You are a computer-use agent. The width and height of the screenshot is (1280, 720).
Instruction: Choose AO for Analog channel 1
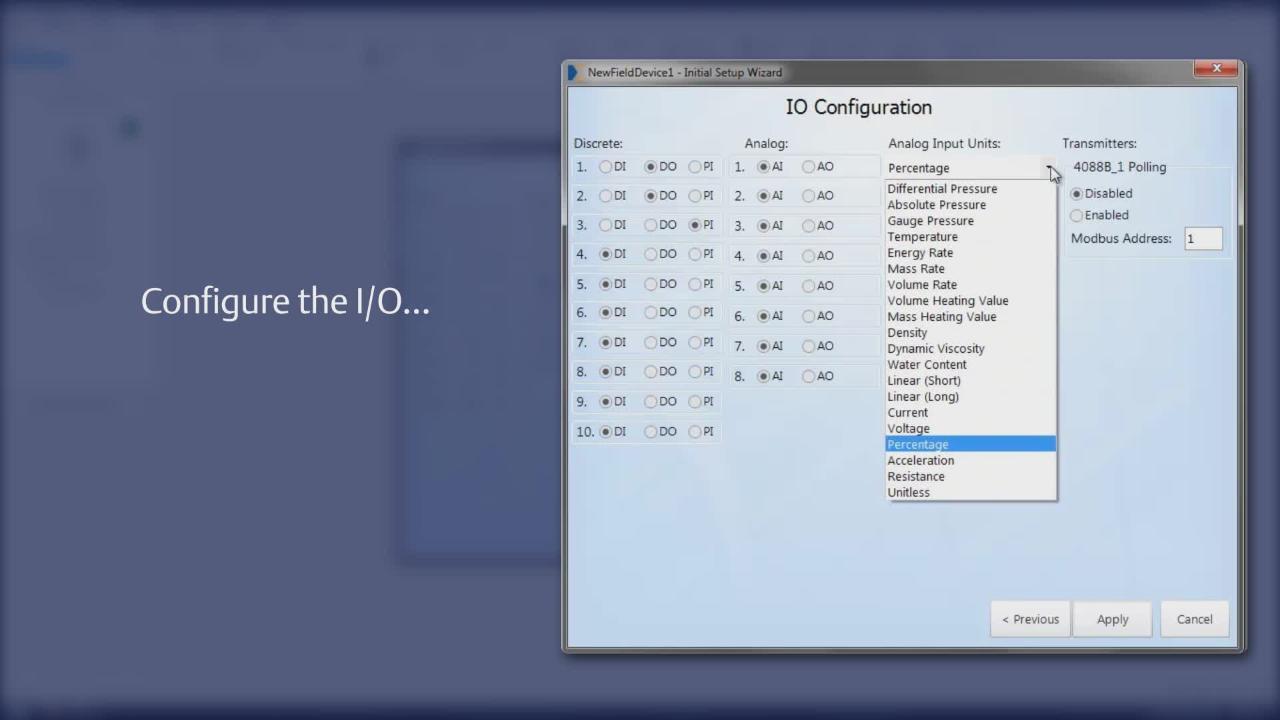pos(809,167)
